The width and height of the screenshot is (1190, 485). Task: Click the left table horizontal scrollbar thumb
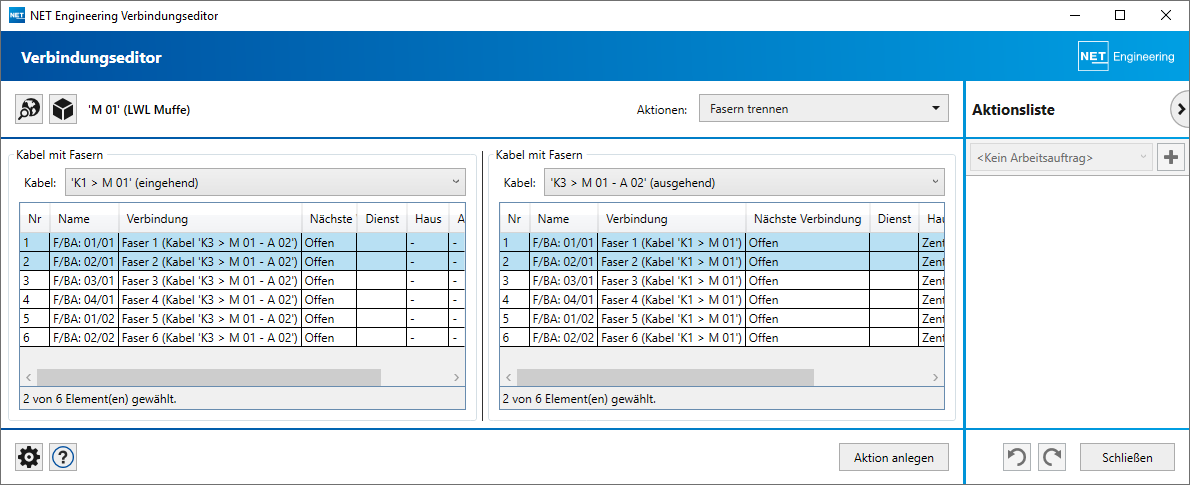pos(209,377)
